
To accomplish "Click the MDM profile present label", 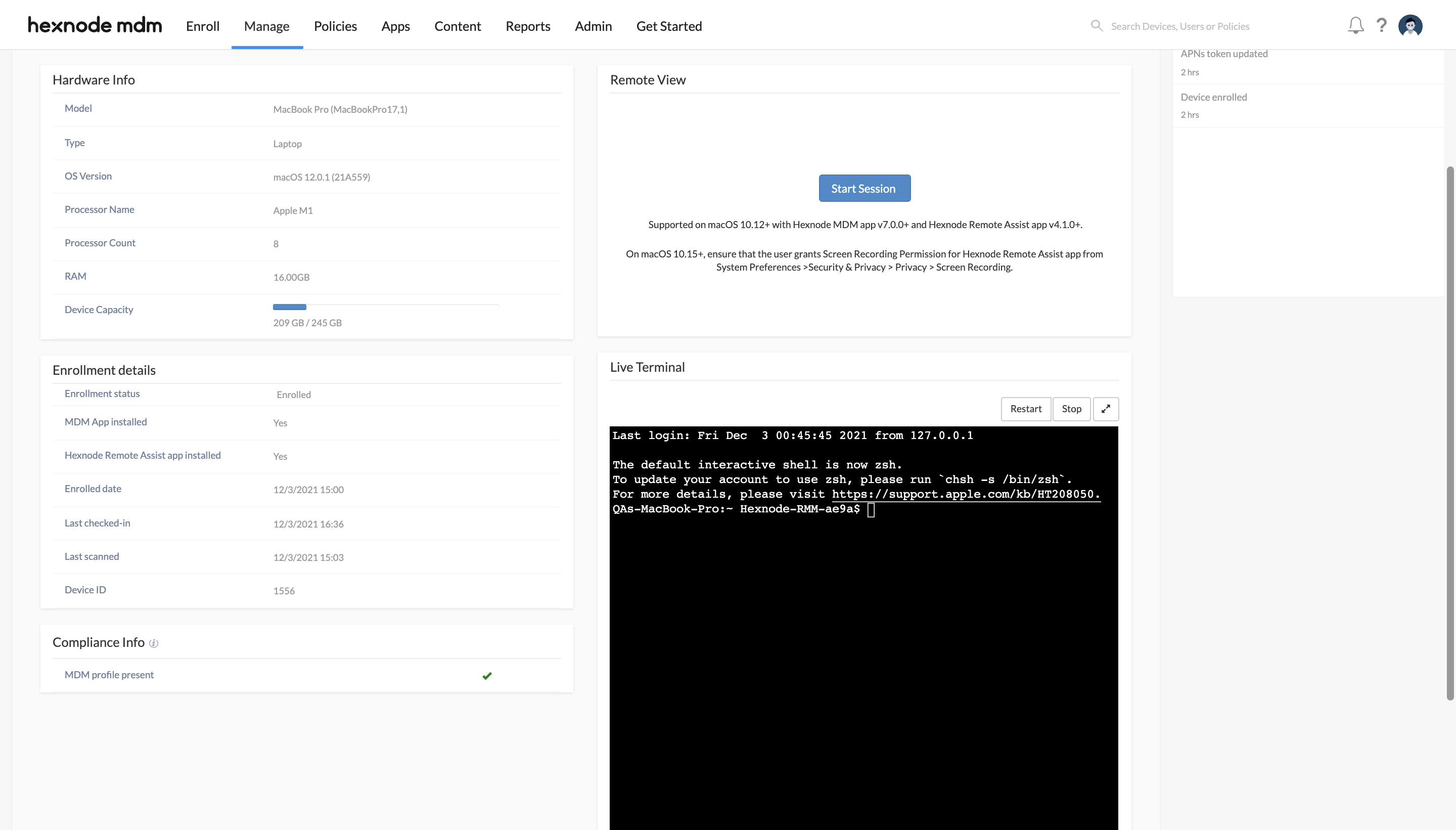I will tap(109, 675).
